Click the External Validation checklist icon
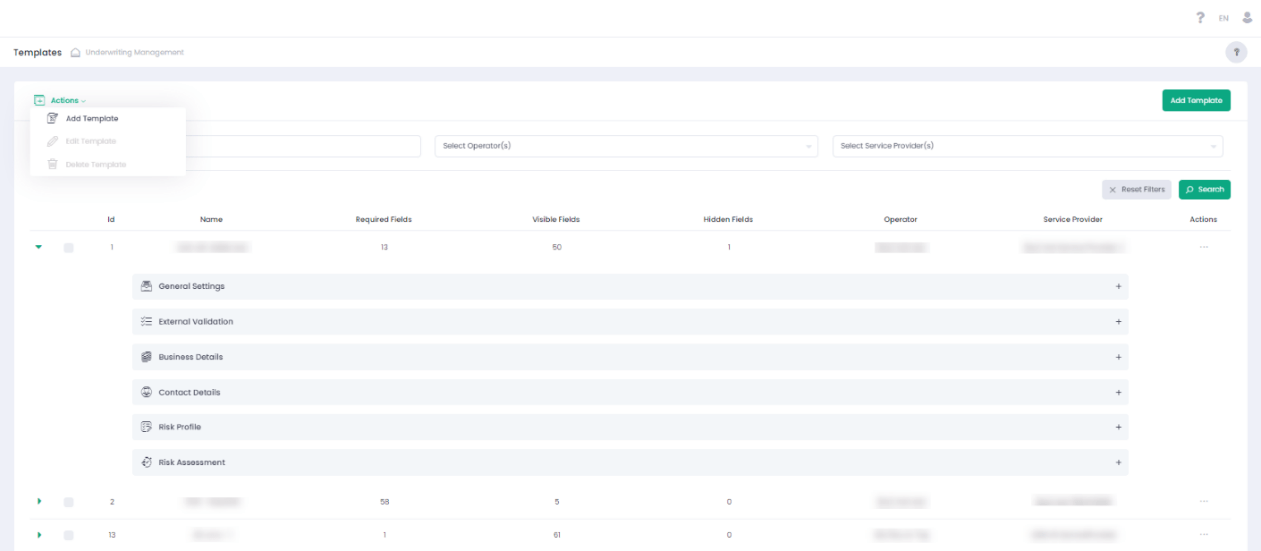This screenshot has width=1261, height=551. (x=146, y=322)
